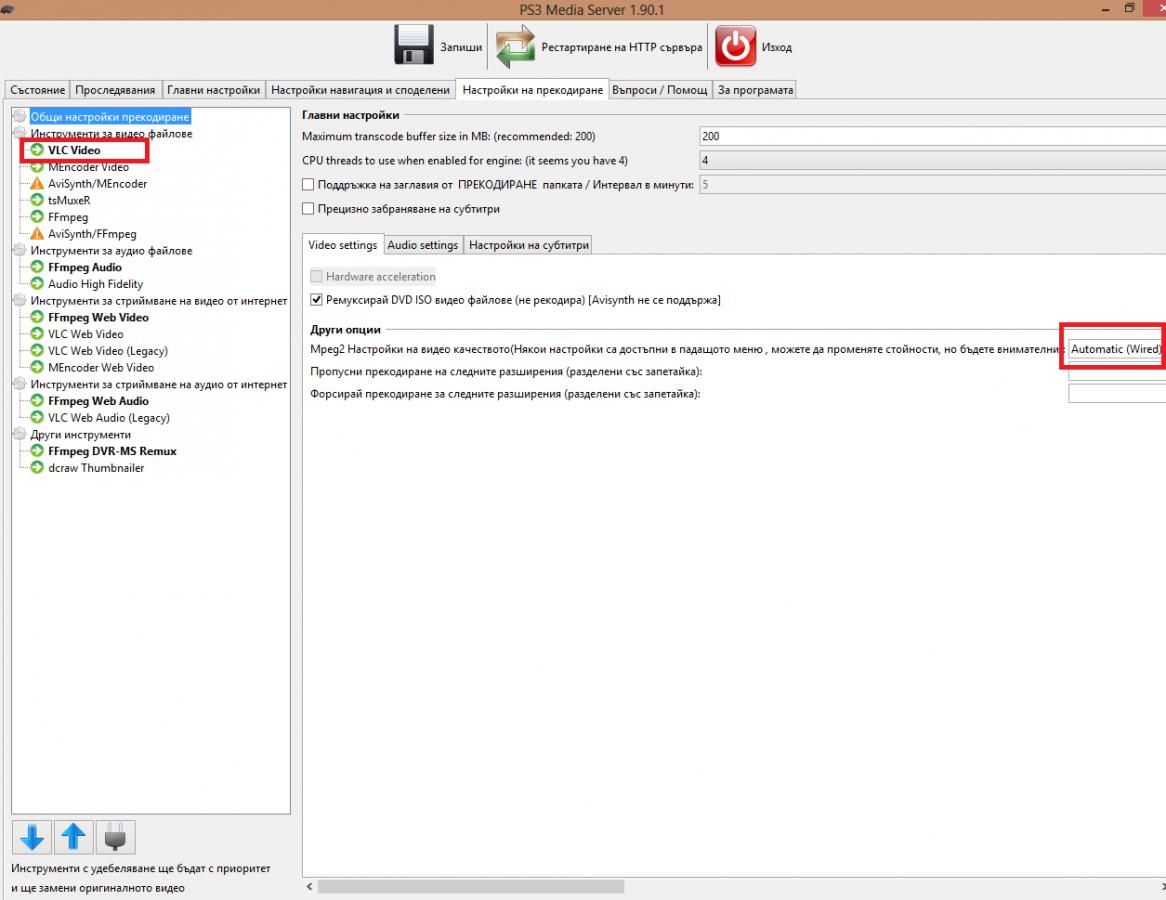
Task: Open the Състояние tab
Action: [x=37, y=90]
